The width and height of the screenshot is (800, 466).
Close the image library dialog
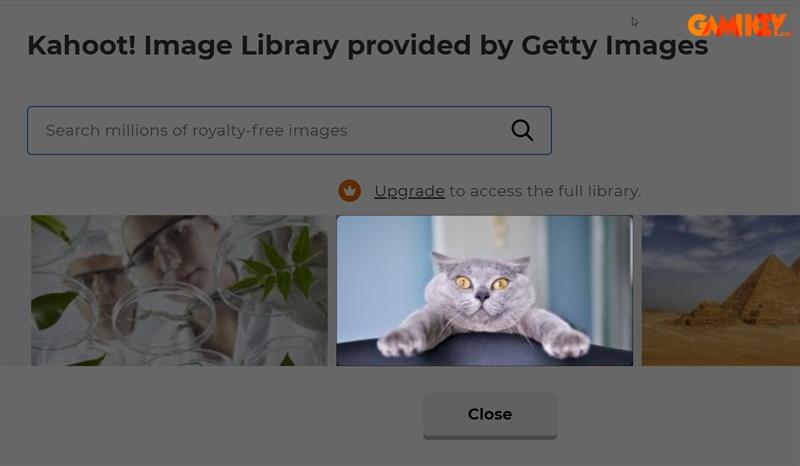click(x=490, y=414)
